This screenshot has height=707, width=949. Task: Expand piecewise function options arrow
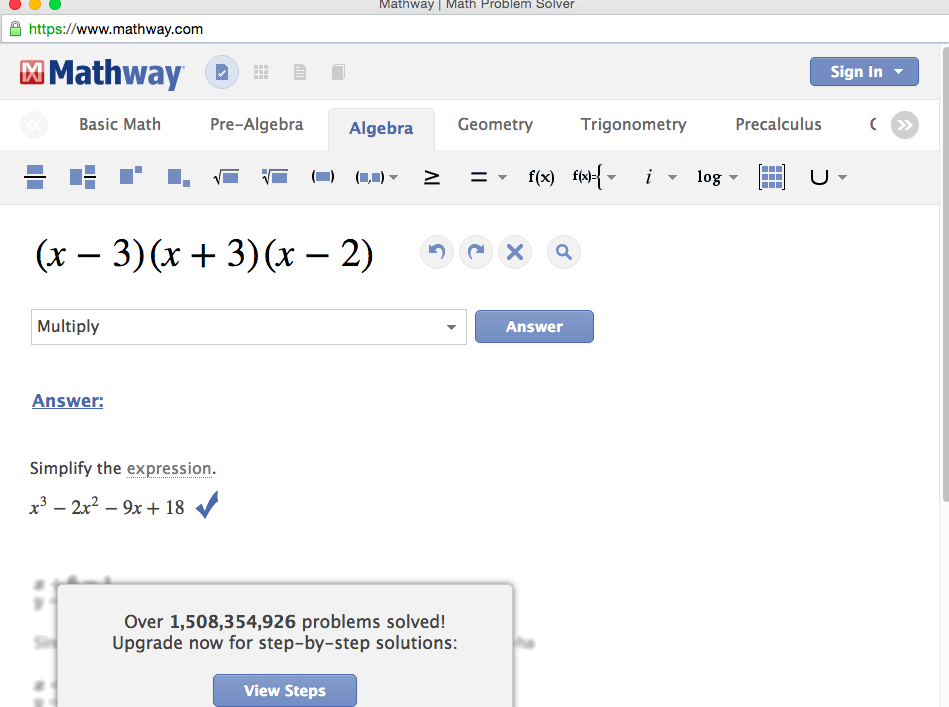click(x=612, y=177)
